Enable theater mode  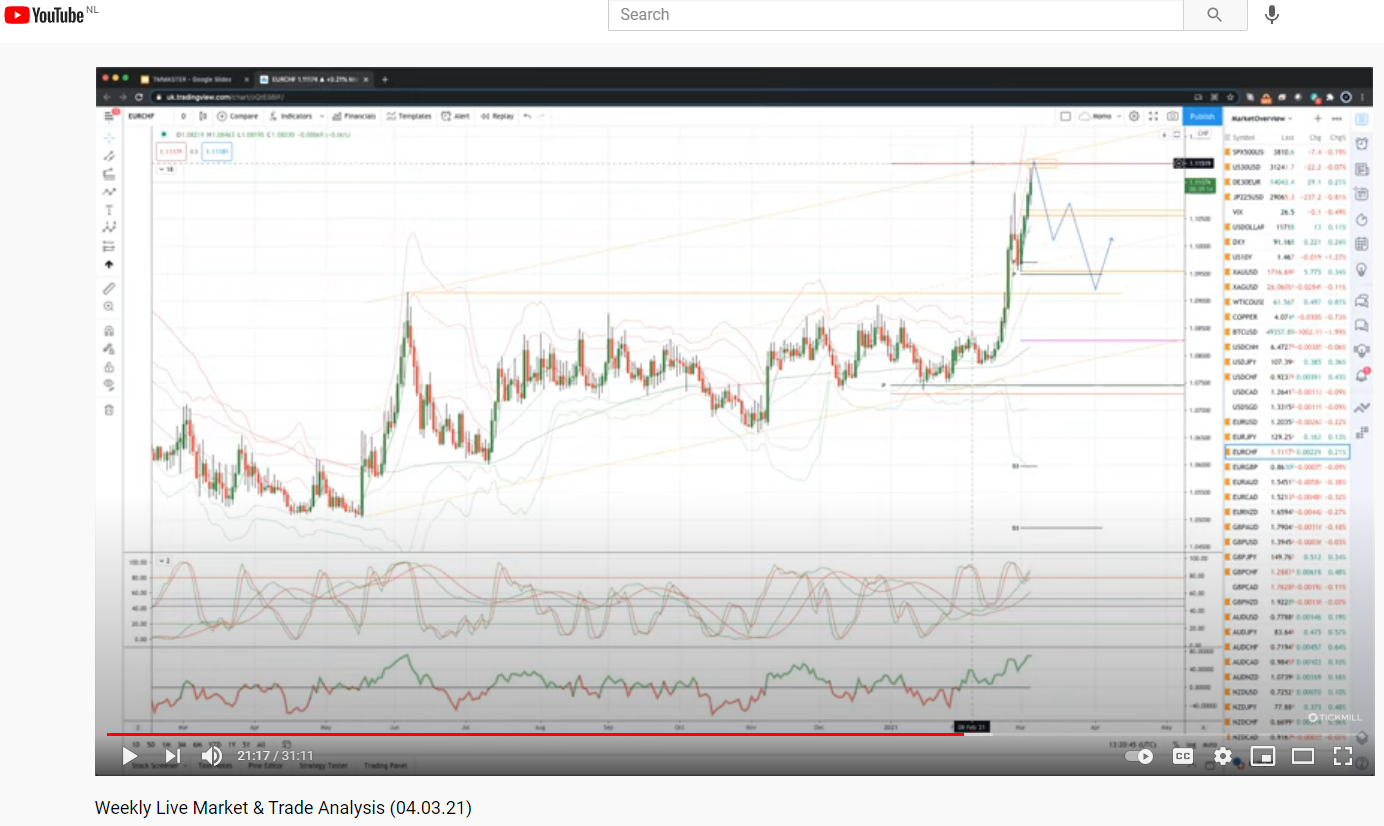click(1303, 757)
